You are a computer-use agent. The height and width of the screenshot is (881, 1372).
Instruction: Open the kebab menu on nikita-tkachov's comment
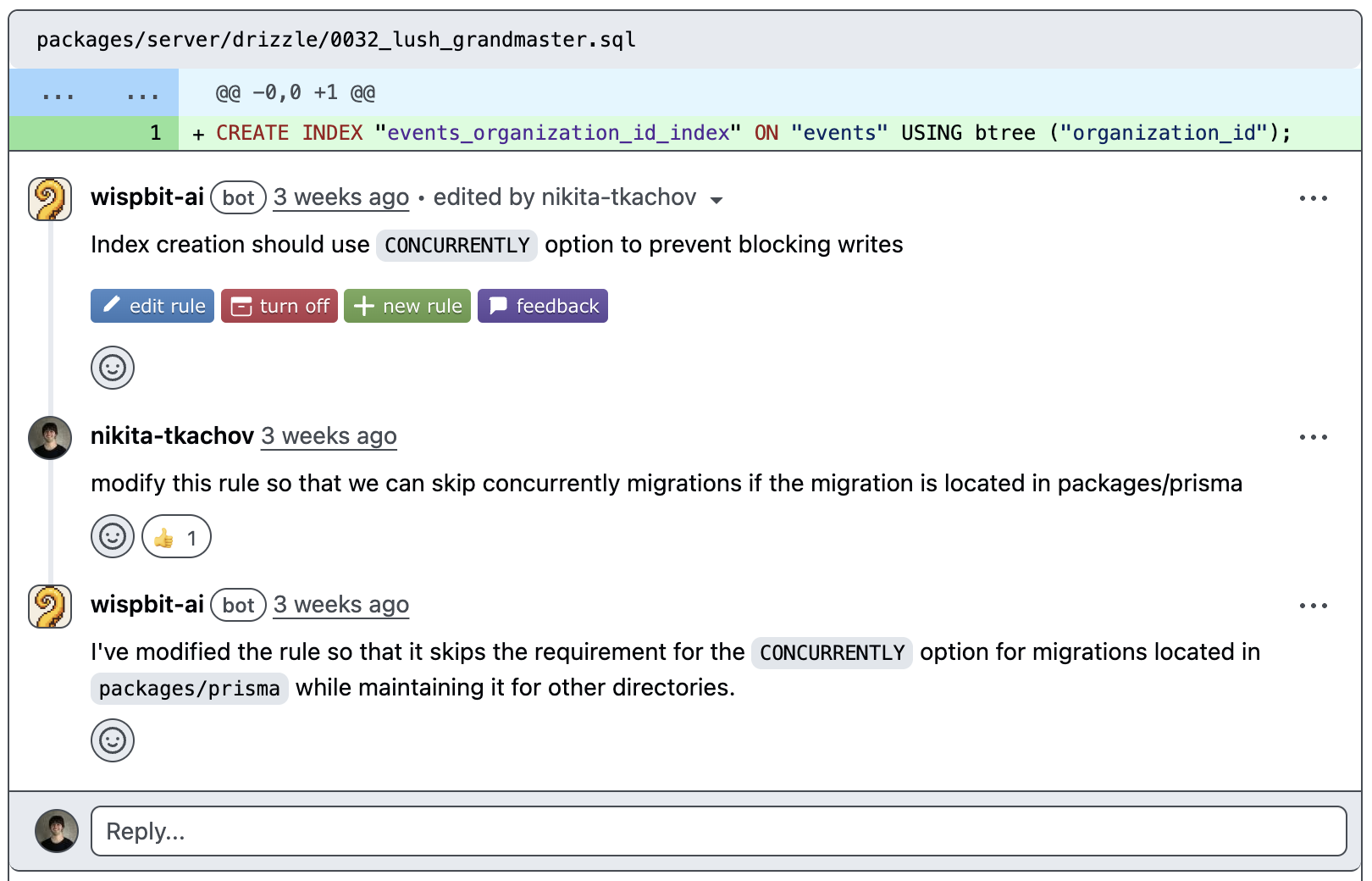tap(1313, 436)
